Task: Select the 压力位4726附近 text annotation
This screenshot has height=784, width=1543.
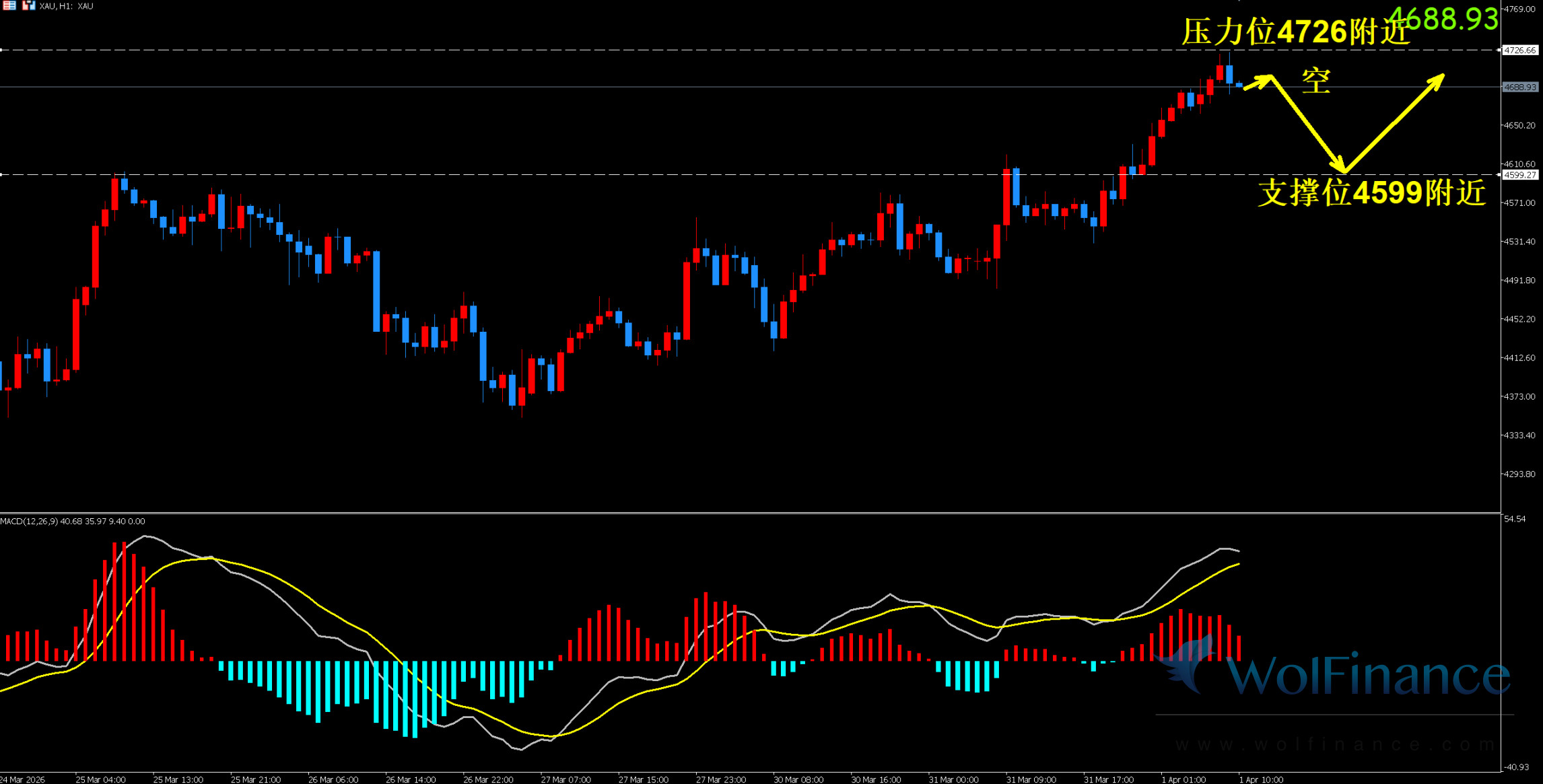Action: [x=1295, y=32]
